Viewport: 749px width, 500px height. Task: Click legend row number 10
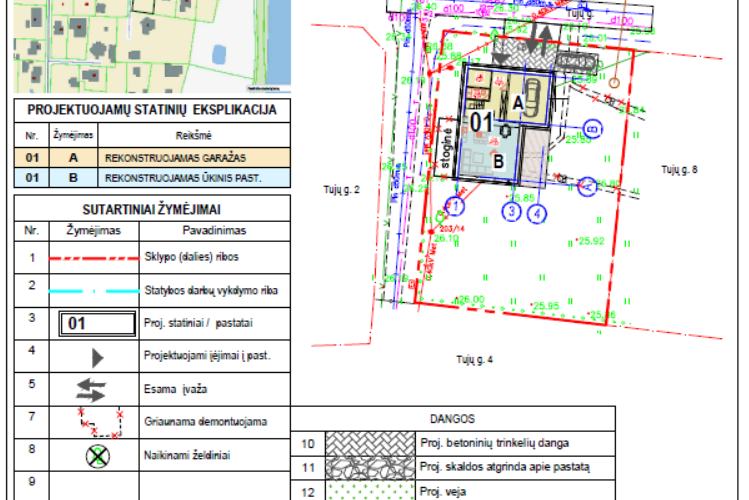pyautogui.click(x=308, y=444)
